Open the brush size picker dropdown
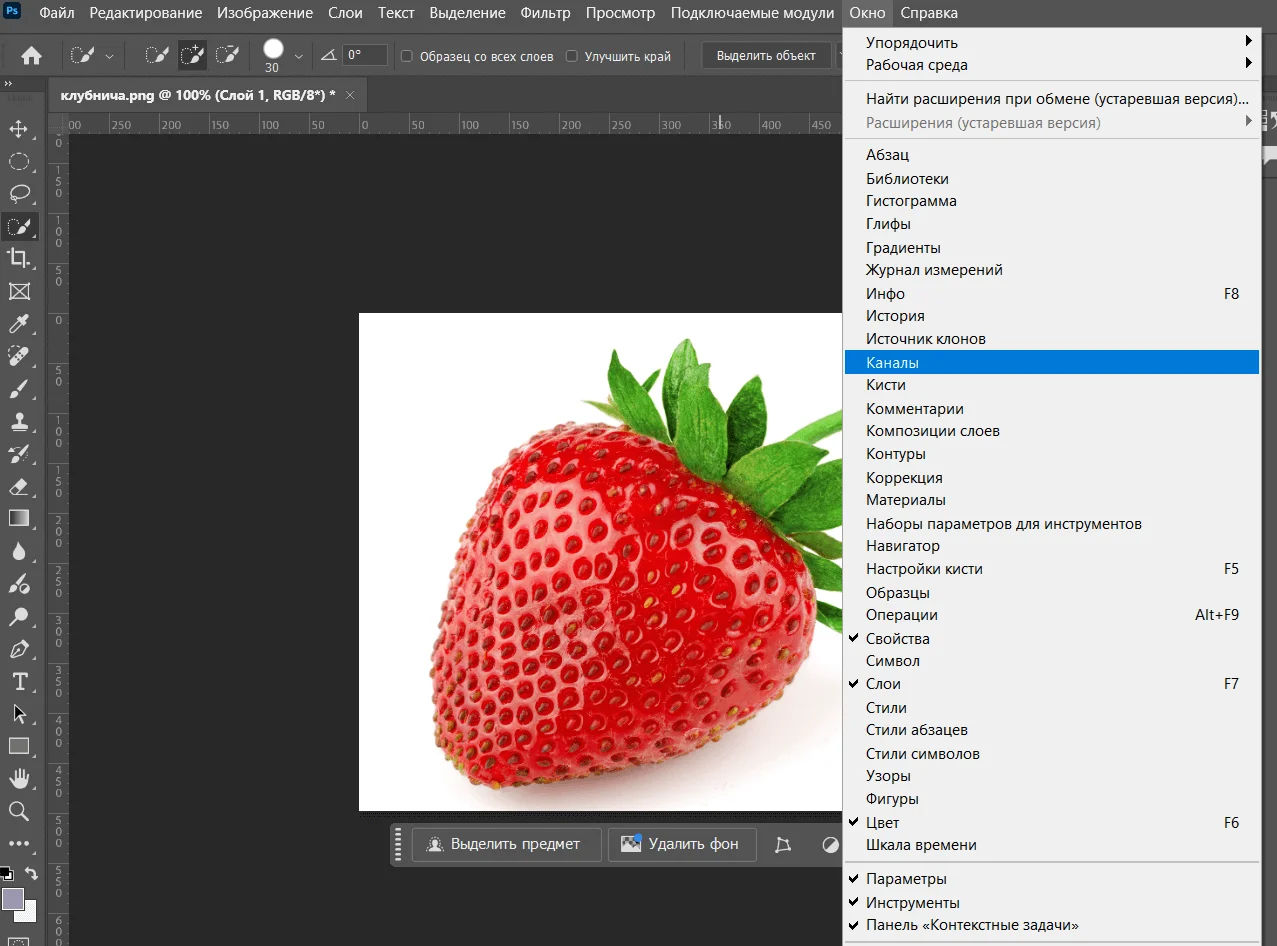Viewport: 1277px width, 946px height. coord(299,57)
